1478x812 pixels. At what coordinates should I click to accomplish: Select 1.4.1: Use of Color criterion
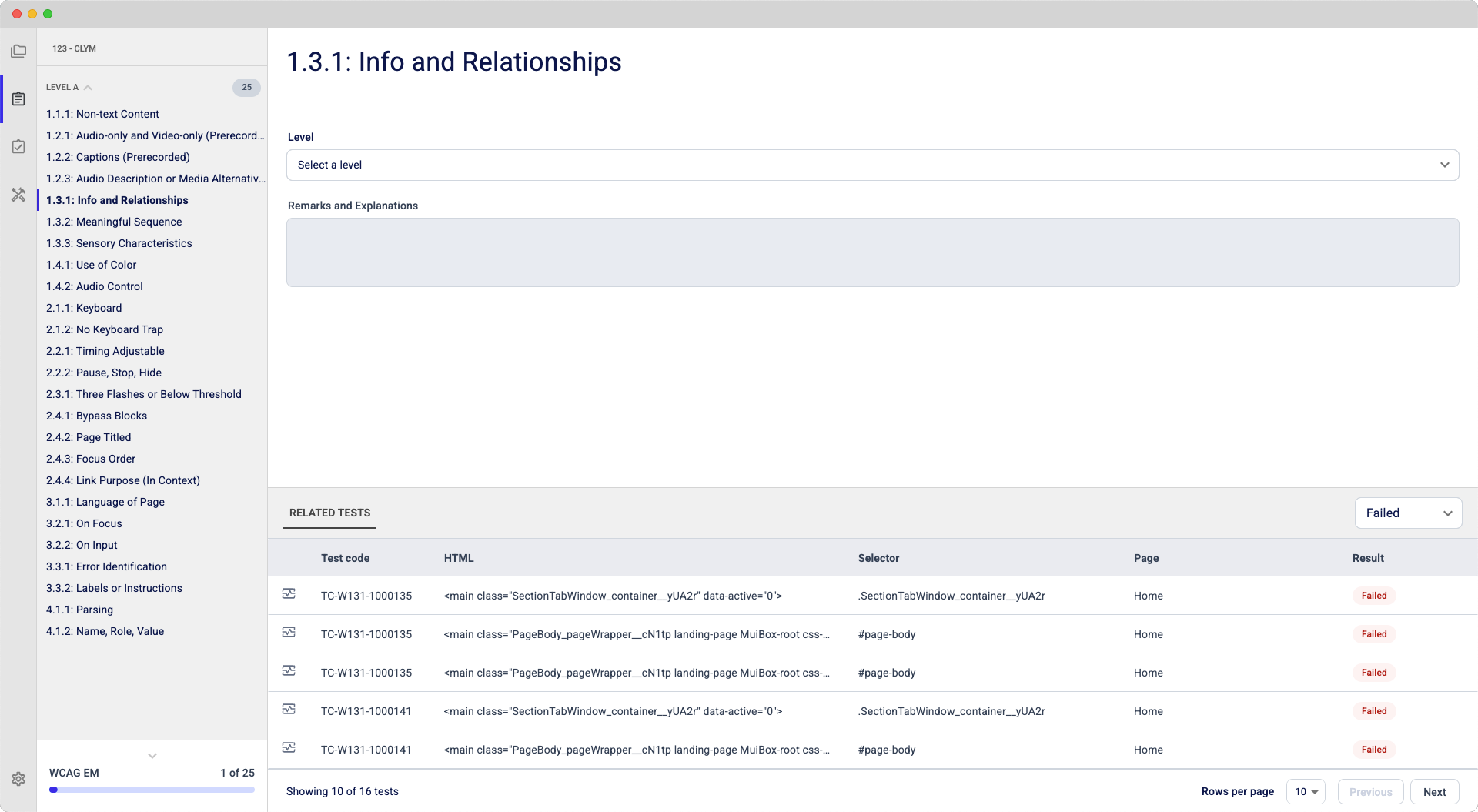pyautogui.click(x=91, y=265)
